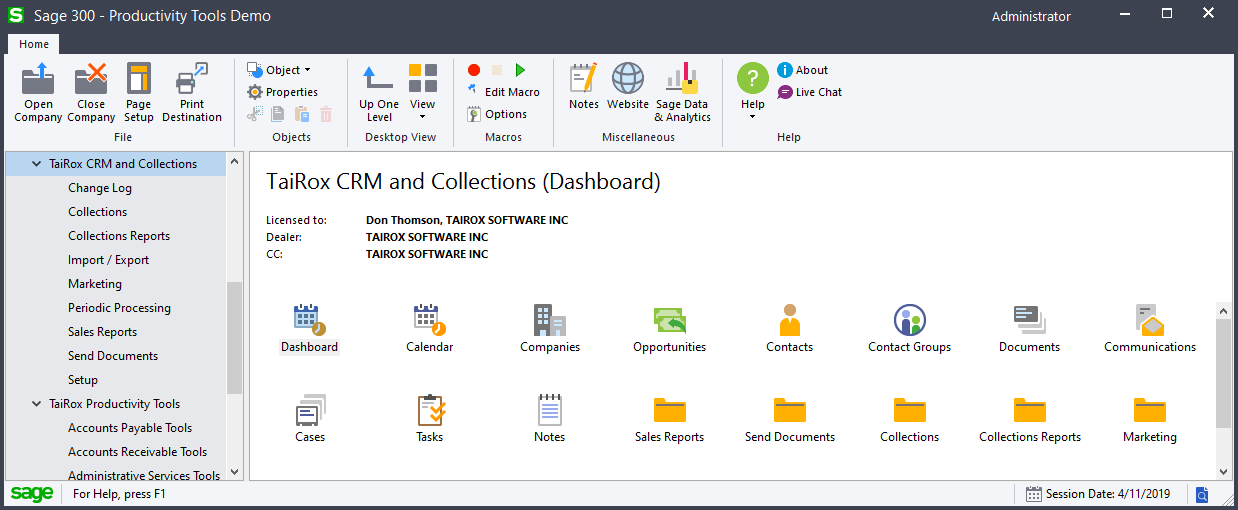Click the Sage logo in status bar
The image size is (1238, 510).
tap(32, 494)
